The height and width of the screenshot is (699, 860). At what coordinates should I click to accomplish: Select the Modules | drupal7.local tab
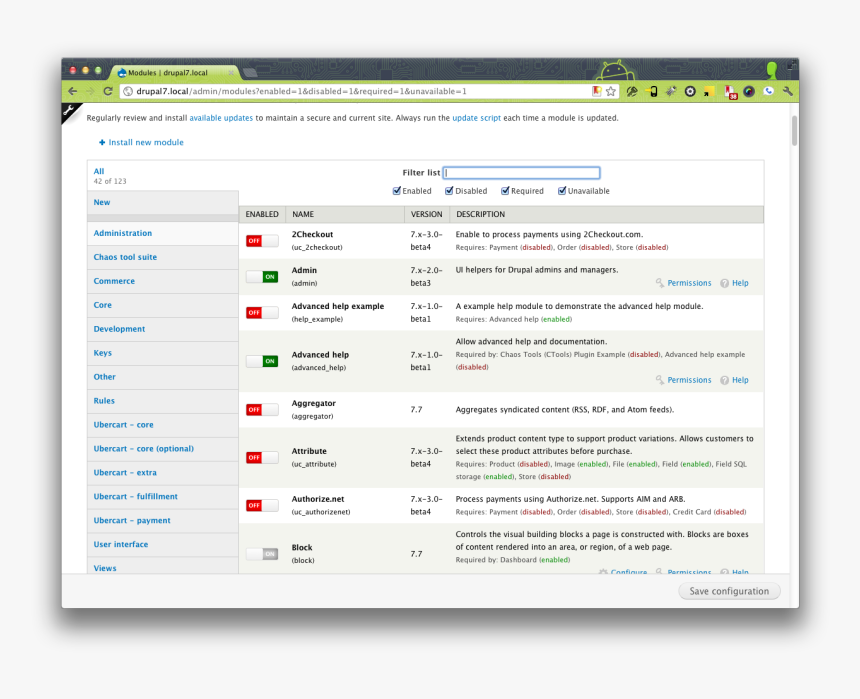click(174, 72)
